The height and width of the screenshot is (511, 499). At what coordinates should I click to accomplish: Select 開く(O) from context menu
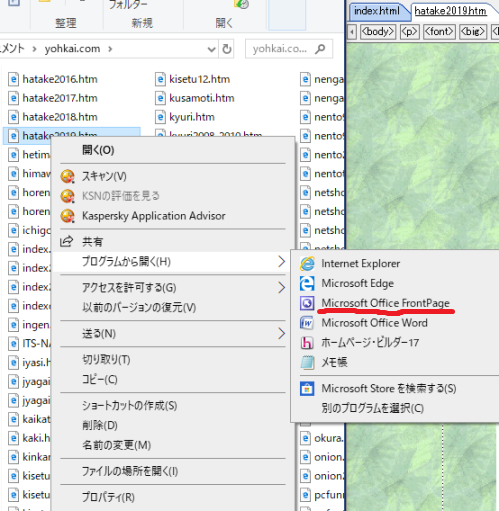[98, 150]
